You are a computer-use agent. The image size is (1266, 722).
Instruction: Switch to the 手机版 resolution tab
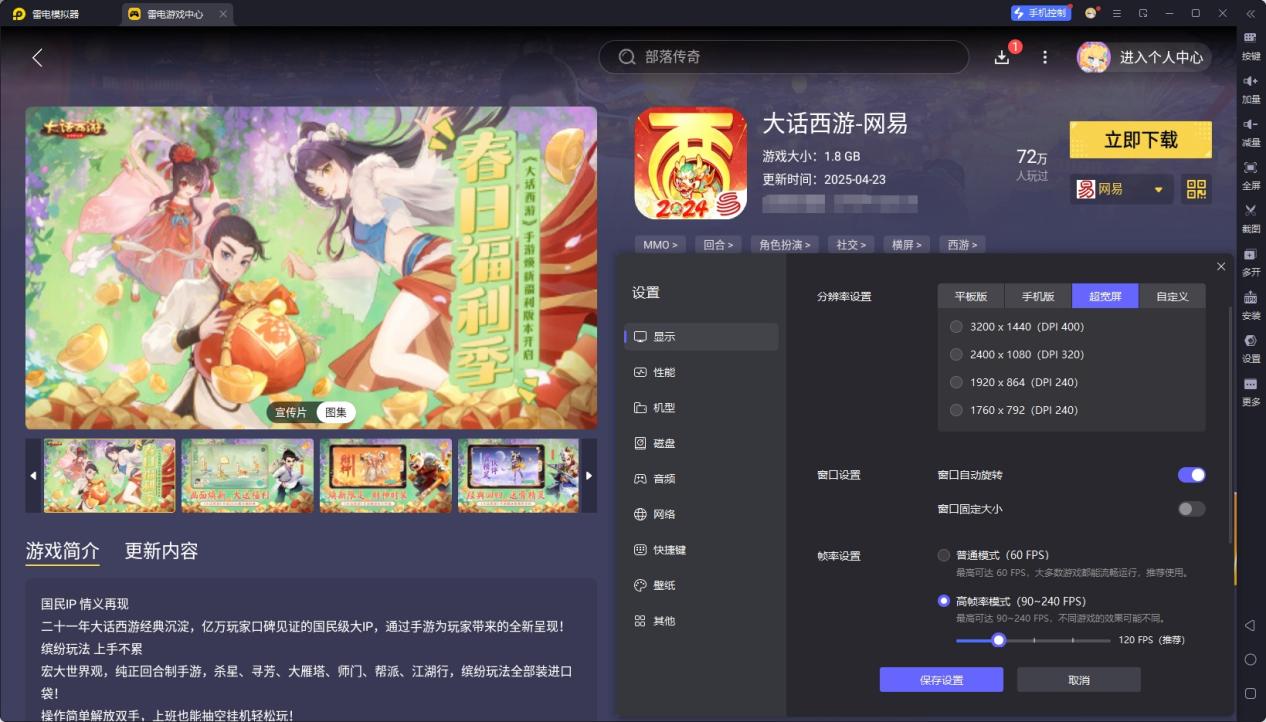point(1038,296)
